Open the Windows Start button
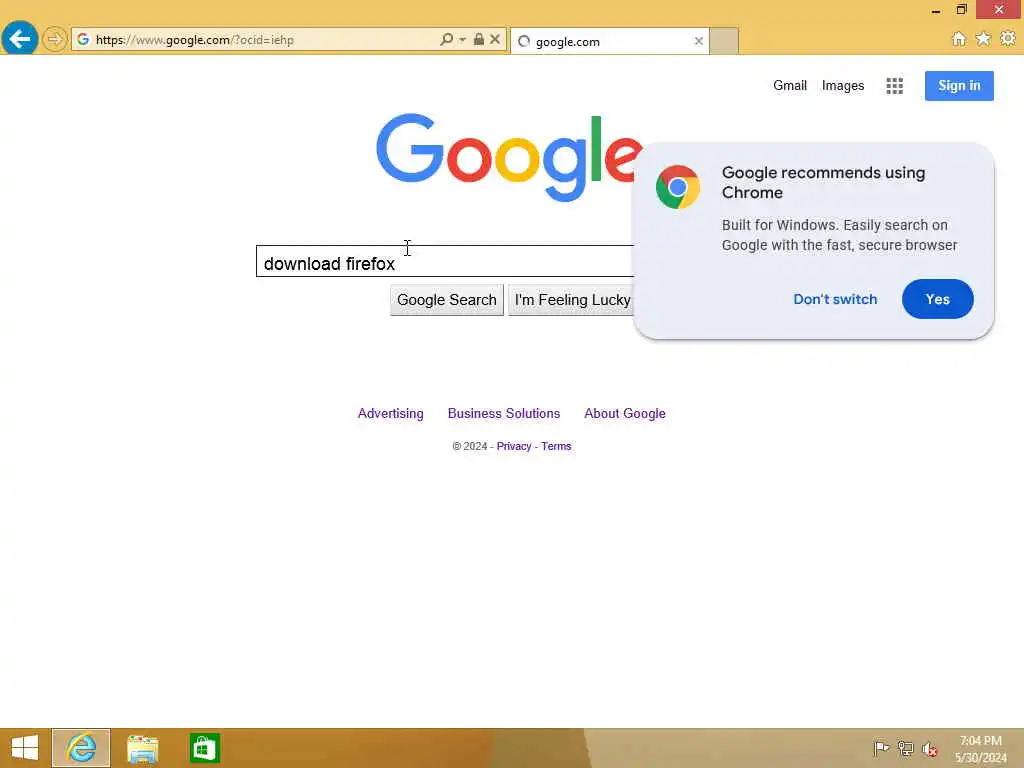This screenshot has width=1024, height=768. coord(25,748)
